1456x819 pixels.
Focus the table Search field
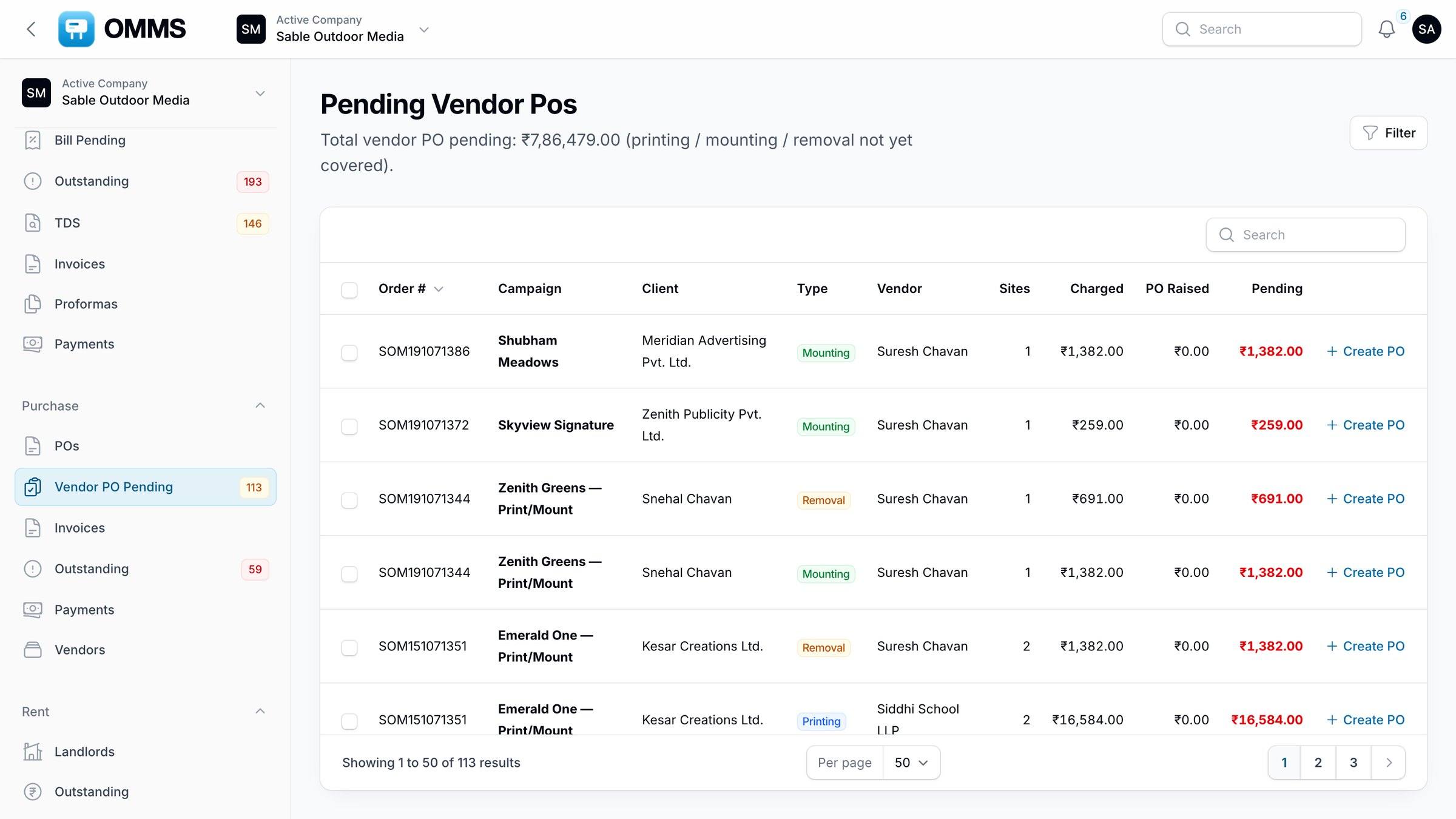pos(1306,235)
